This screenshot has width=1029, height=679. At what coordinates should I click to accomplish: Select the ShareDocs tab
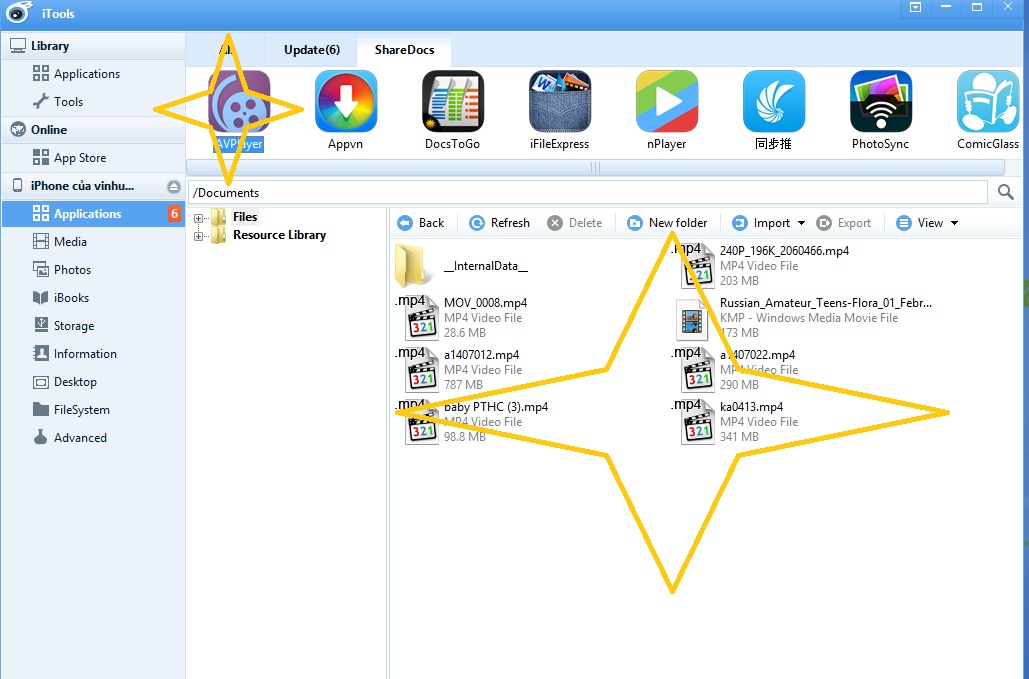coord(403,49)
